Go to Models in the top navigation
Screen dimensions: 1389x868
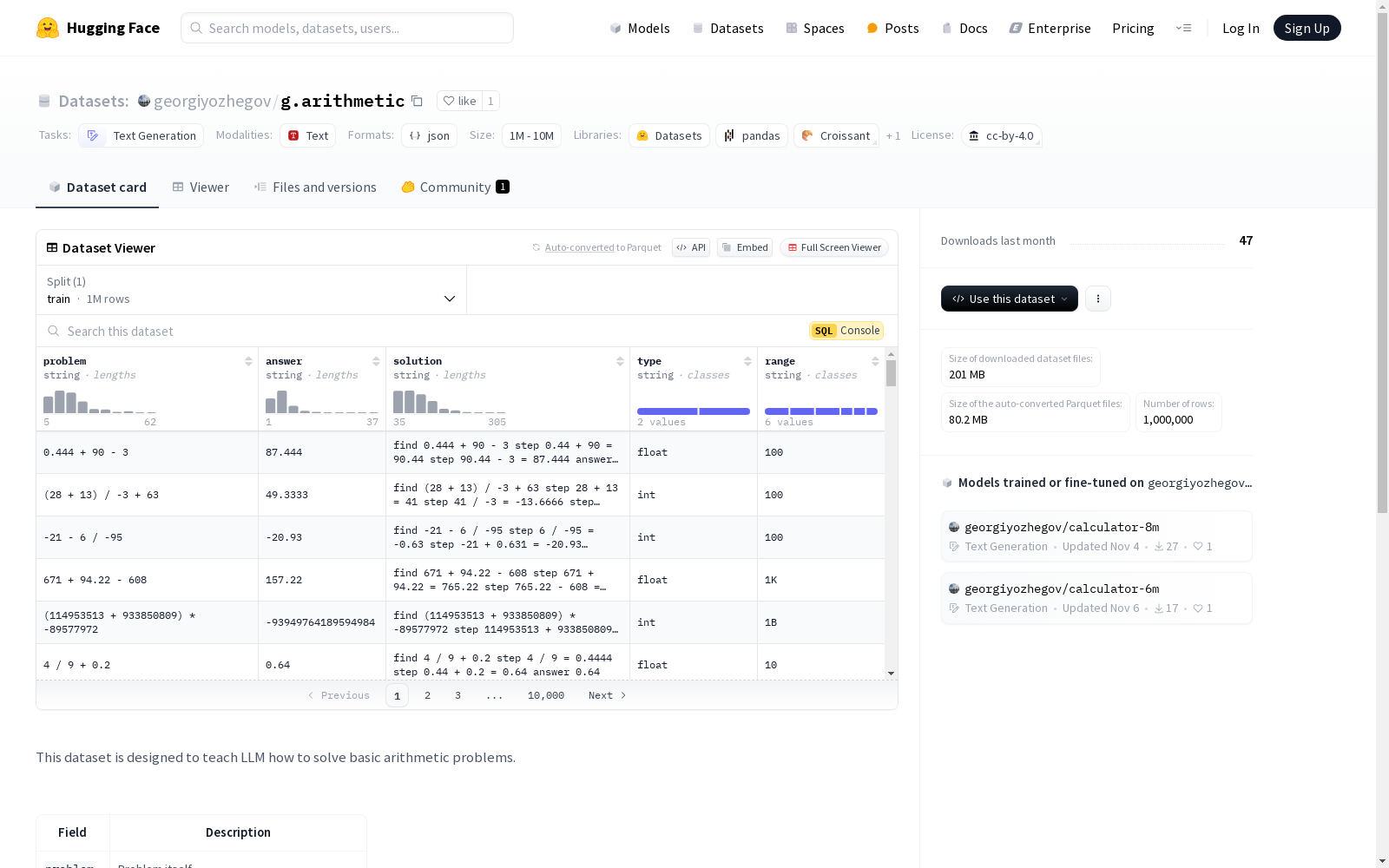(640, 28)
